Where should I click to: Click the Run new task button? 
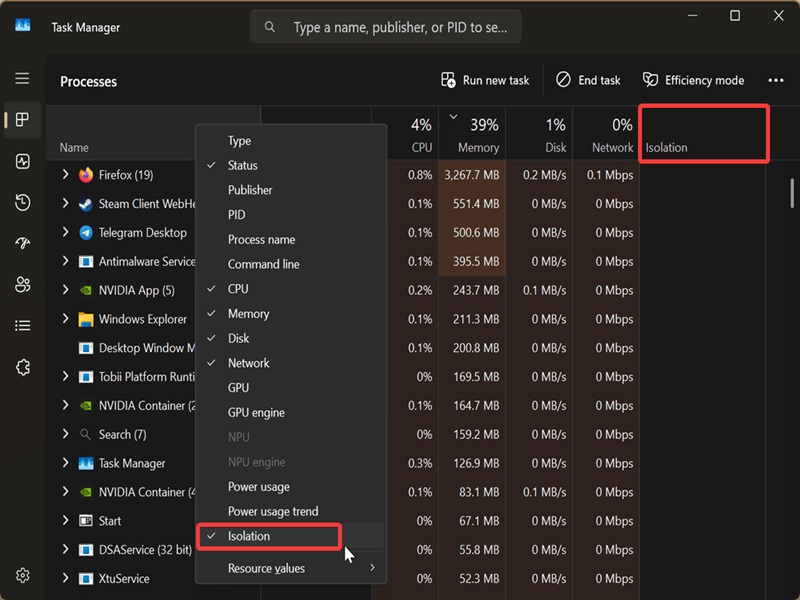(485, 80)
